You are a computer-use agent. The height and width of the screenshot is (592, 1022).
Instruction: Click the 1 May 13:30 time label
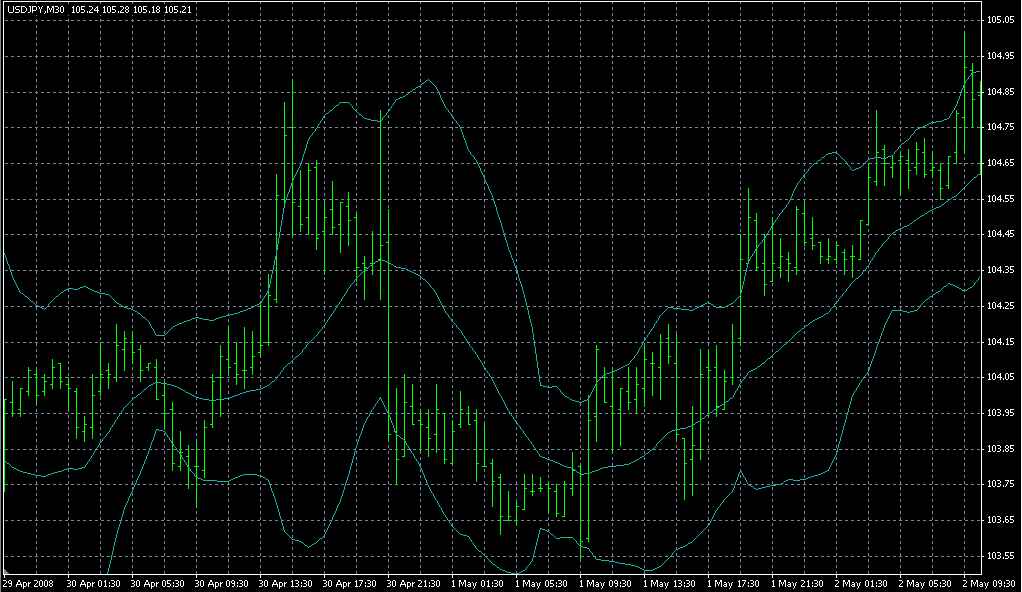(670, 582)
